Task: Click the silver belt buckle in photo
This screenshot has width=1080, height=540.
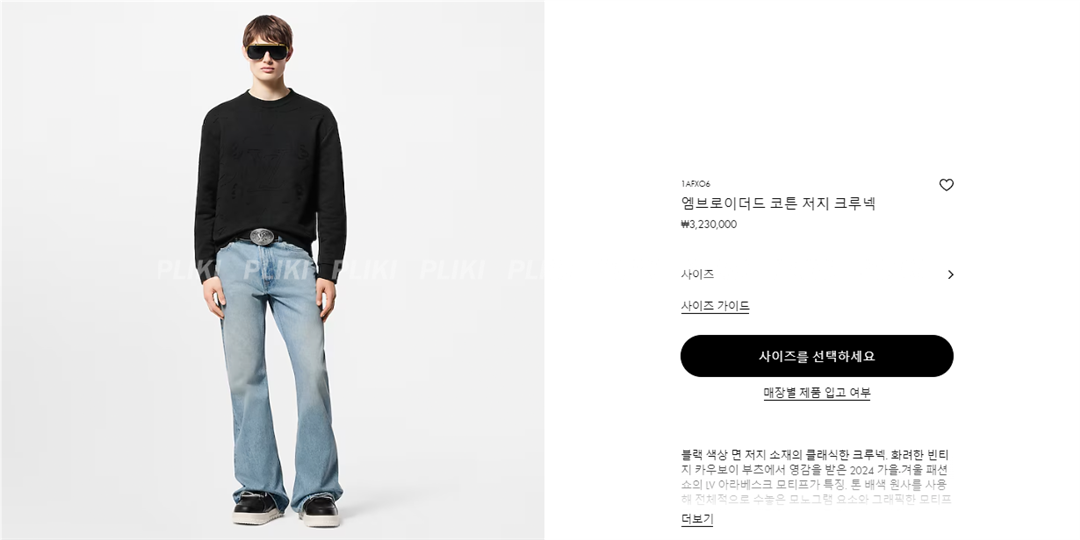Action: [262, 236]
